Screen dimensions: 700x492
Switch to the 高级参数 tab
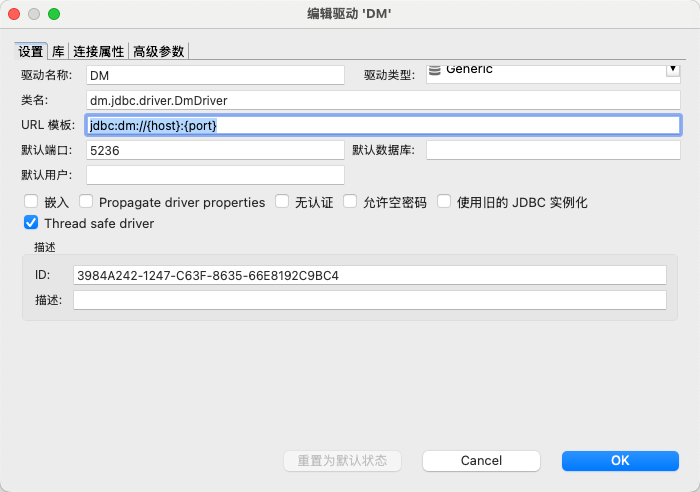(x=158, y=51)
